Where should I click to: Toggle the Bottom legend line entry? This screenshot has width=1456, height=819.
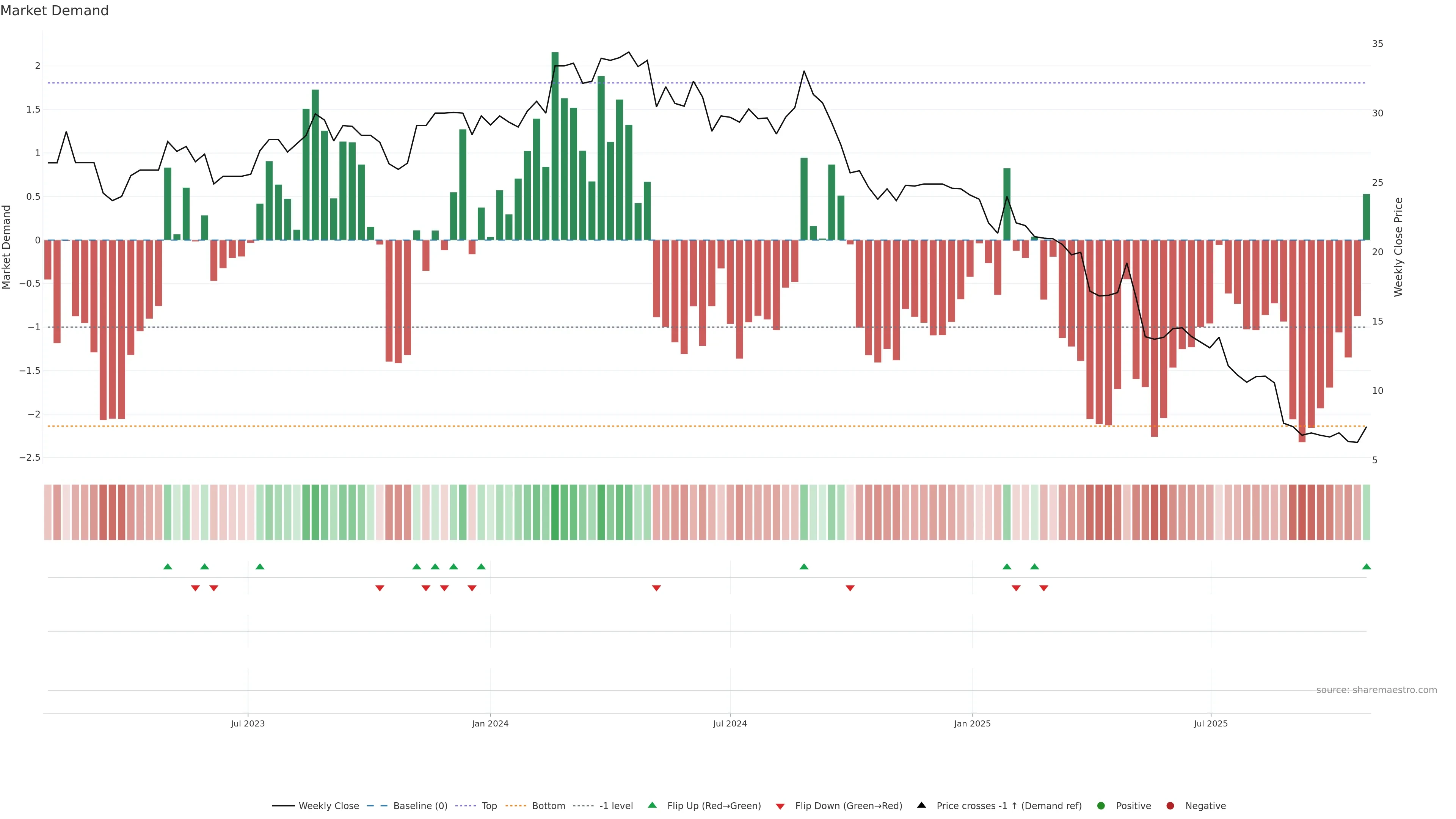coord(548,805)
